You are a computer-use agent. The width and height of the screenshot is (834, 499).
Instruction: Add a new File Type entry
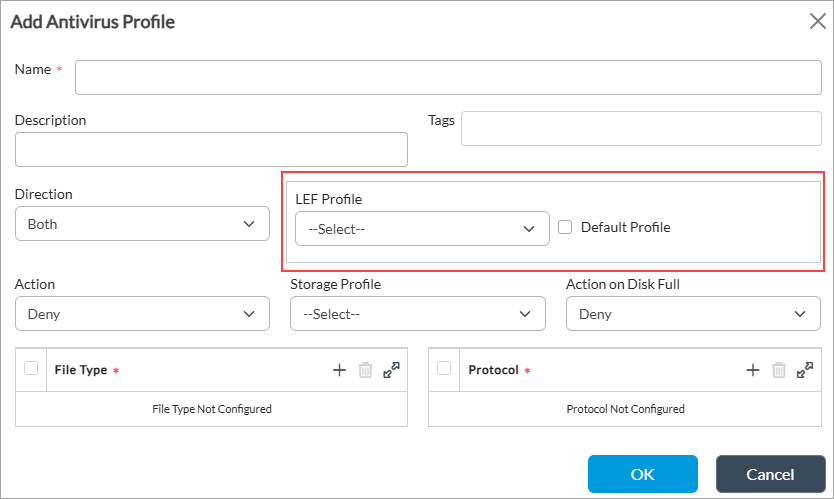tap(339, 370)
